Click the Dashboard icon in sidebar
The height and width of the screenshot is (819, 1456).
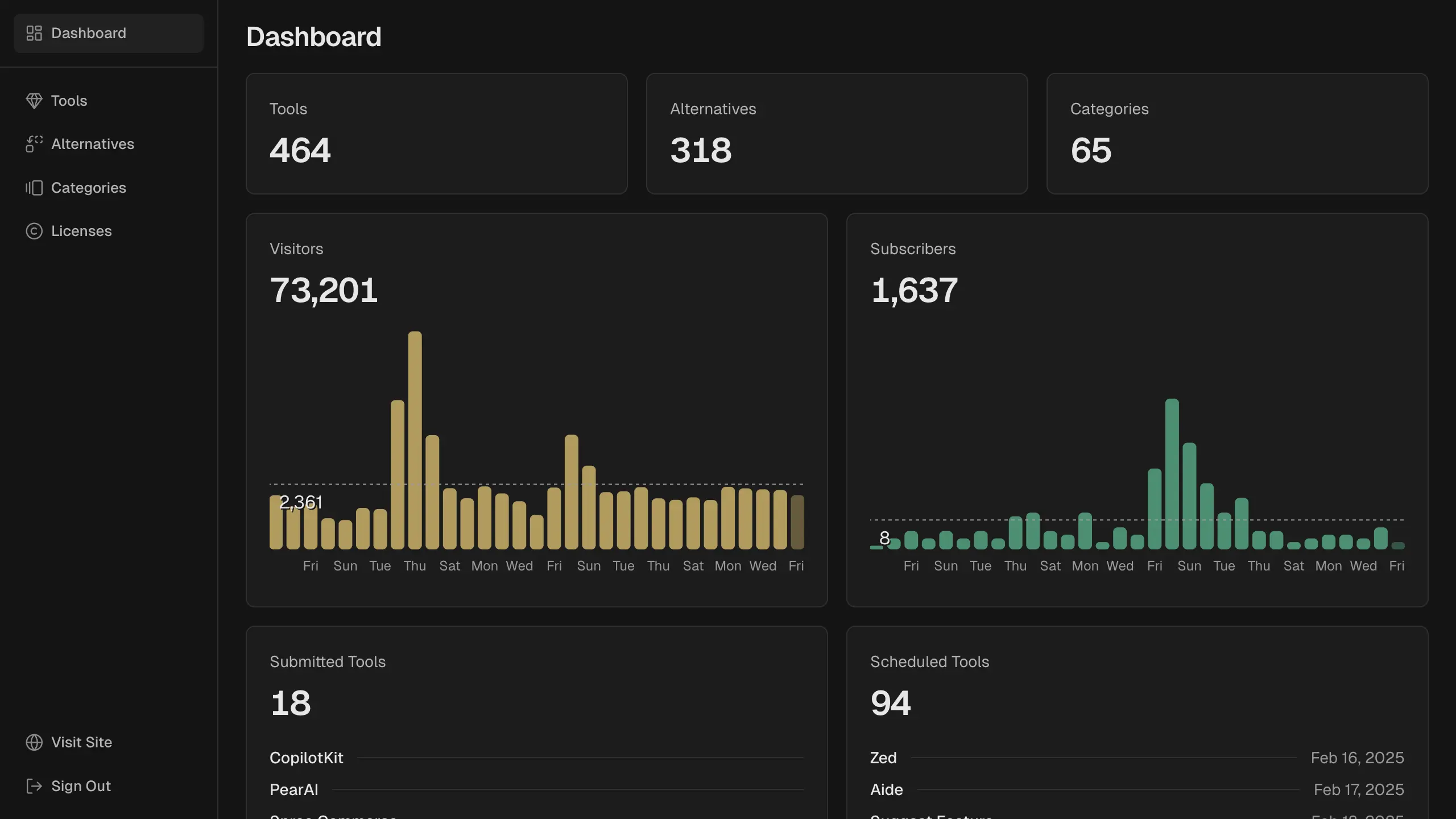click(33, 33)
